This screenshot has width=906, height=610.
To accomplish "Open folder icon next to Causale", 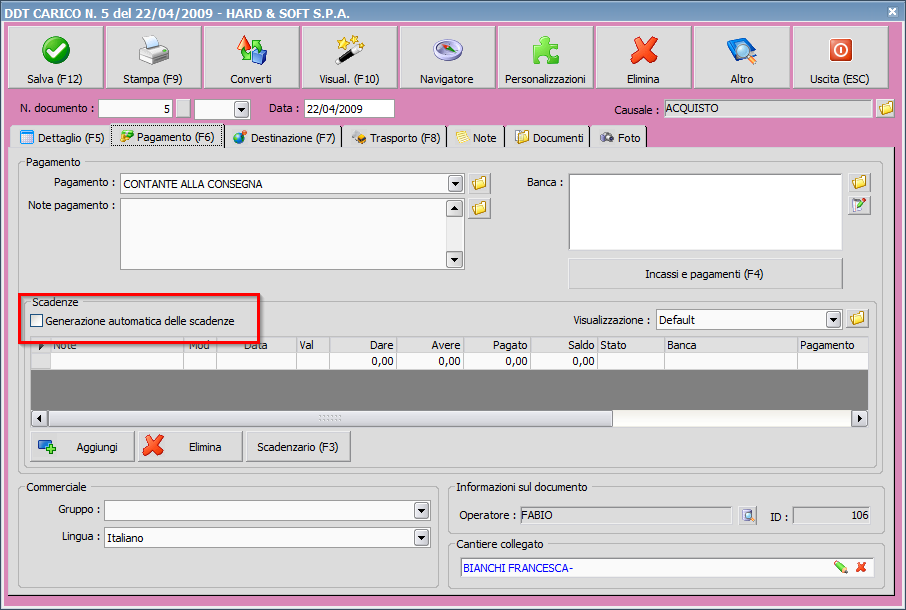I will pos(885,108).
